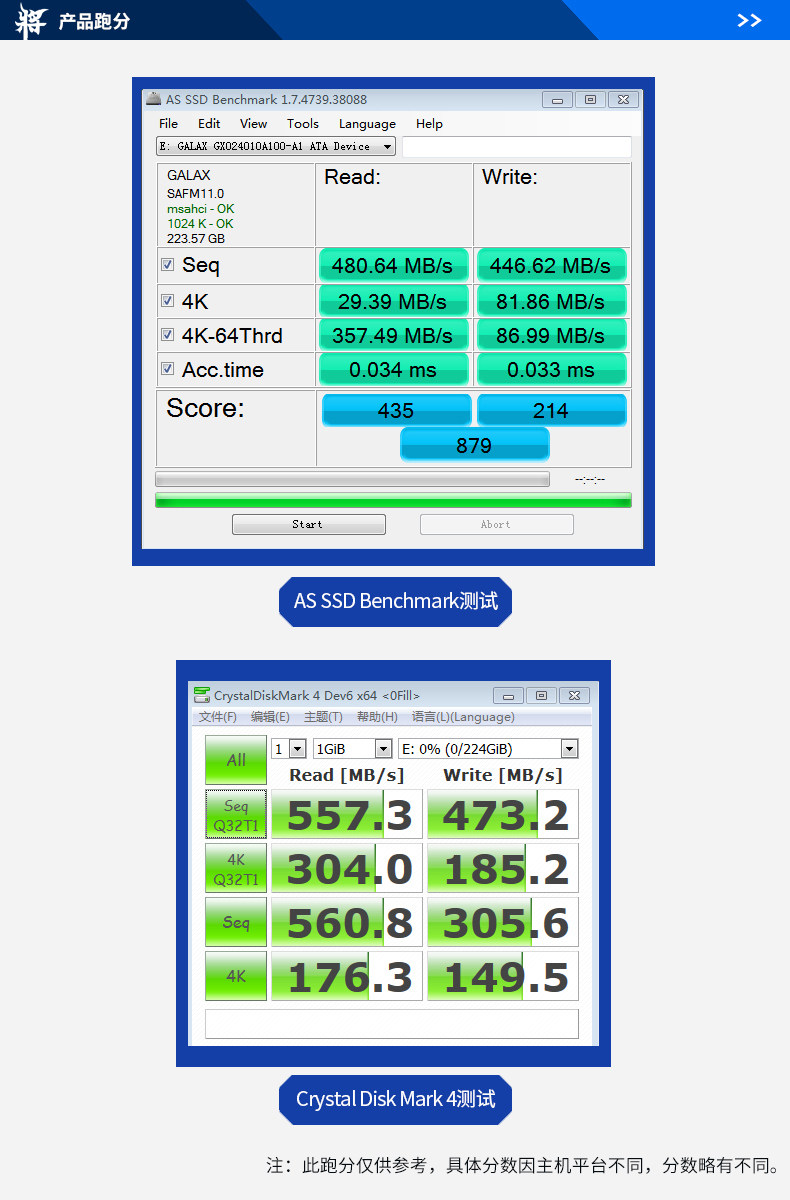
Task: Click the 304.0 4K Q32T1 read result
Action: coord(347,868)
